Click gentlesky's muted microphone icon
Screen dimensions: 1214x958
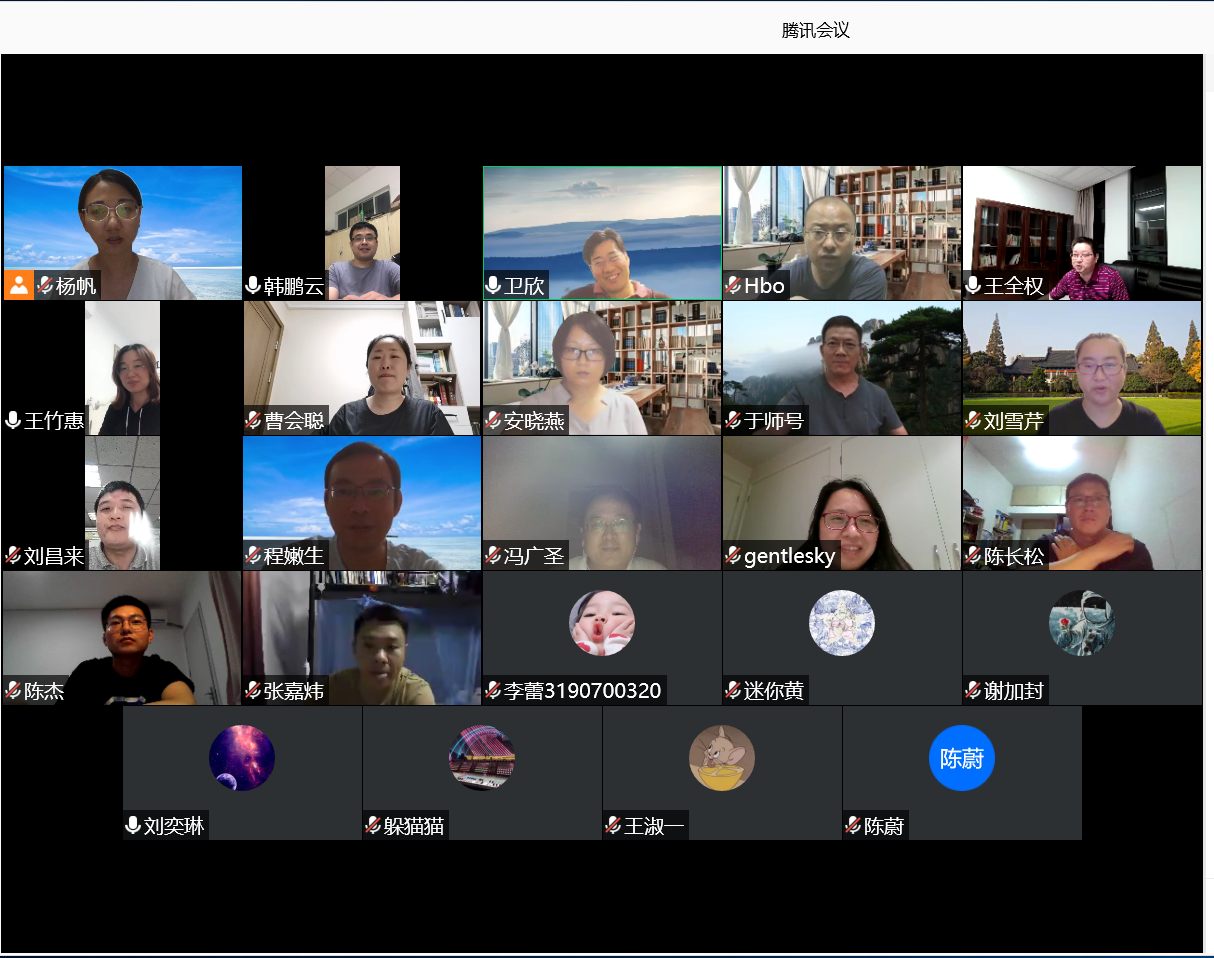coord(733,556)
